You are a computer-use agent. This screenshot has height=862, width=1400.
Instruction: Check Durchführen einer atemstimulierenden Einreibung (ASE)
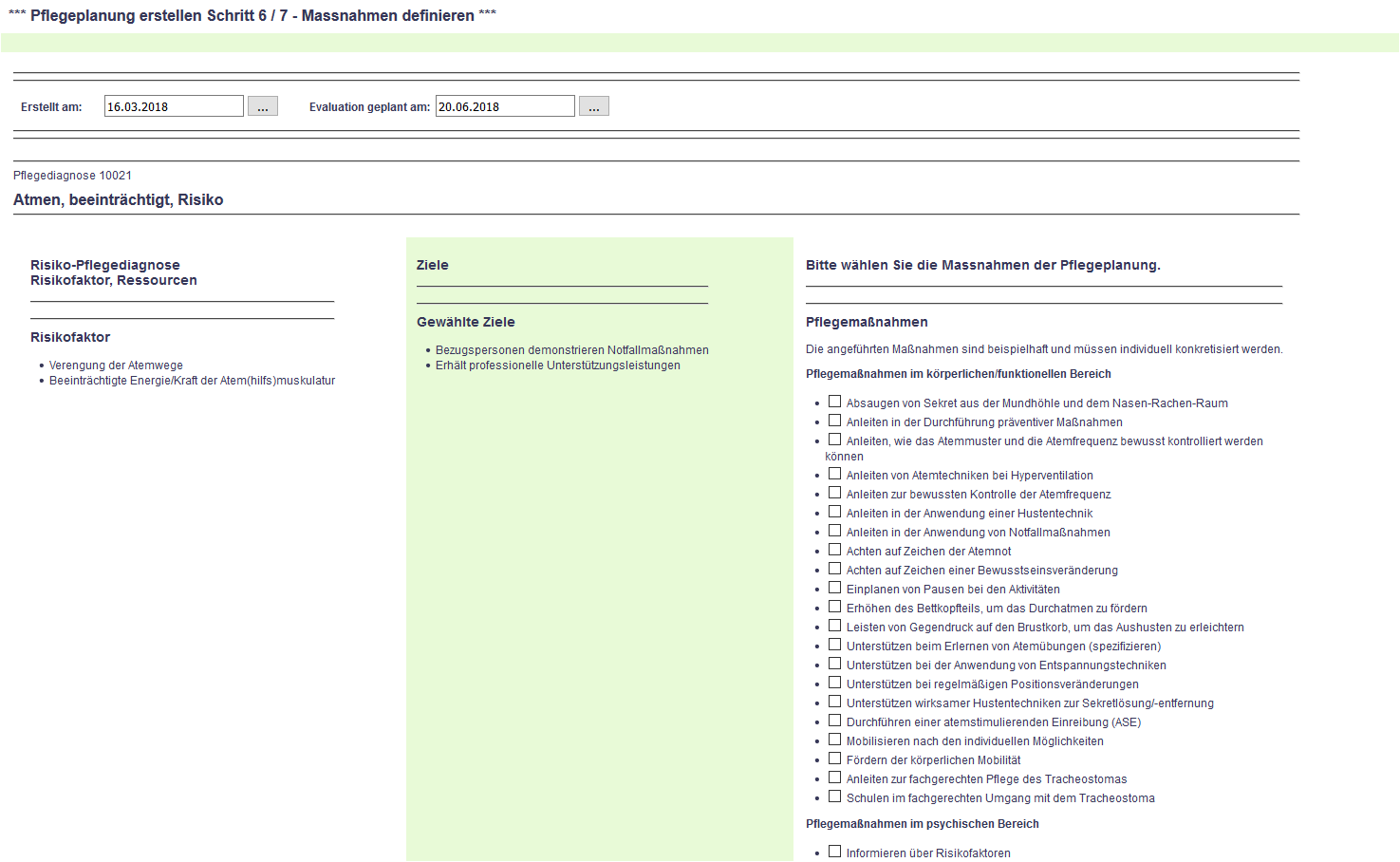coord(834,721)
